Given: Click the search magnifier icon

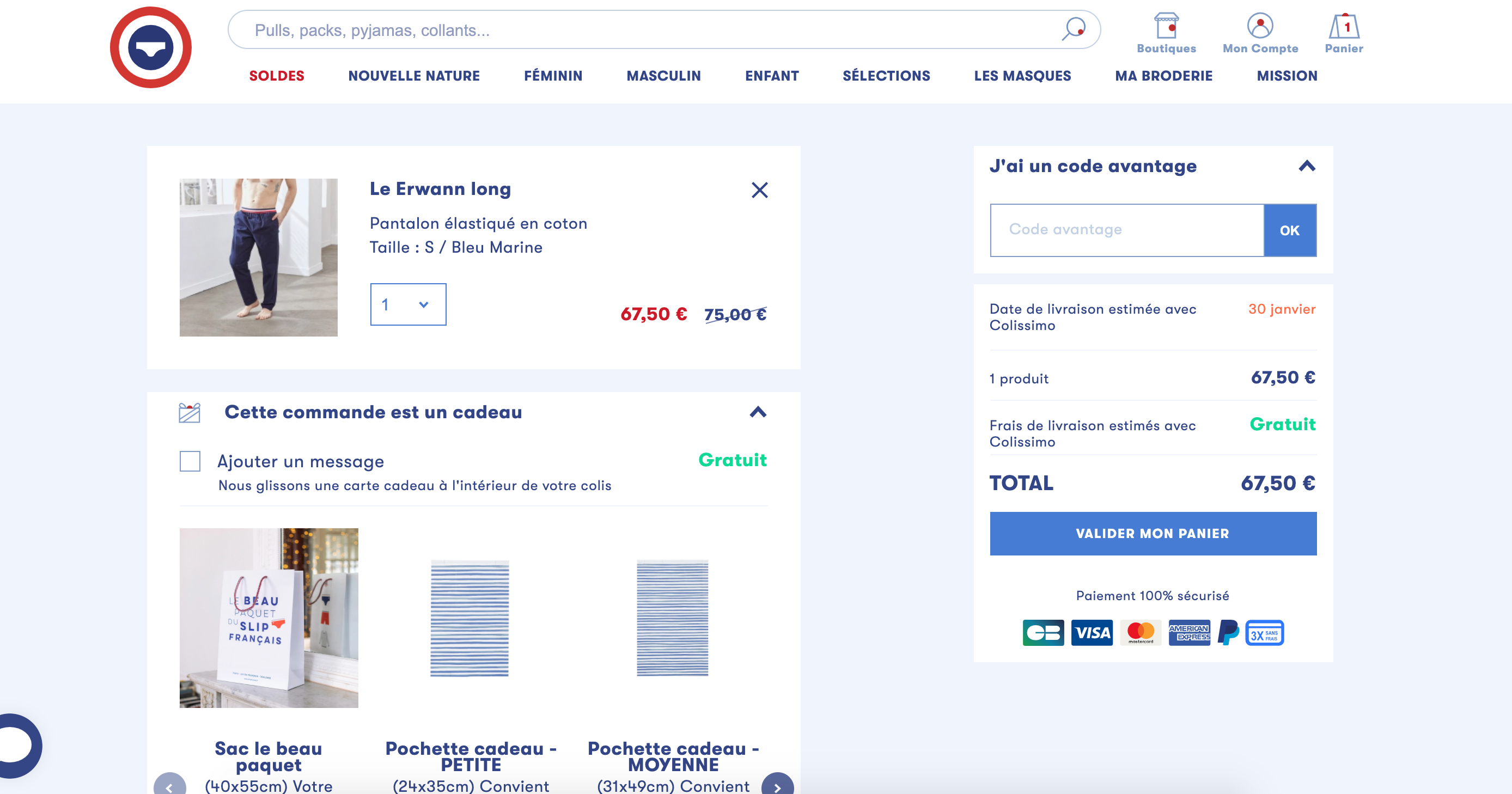Looking at the screenshot, I should [x=1074, y=29].
